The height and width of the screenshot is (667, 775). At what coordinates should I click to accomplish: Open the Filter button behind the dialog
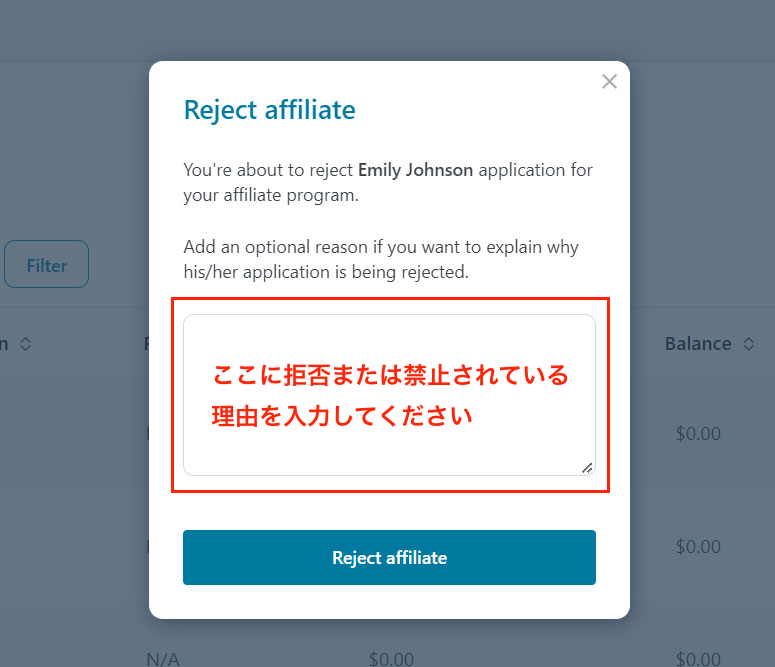[46, 265]
